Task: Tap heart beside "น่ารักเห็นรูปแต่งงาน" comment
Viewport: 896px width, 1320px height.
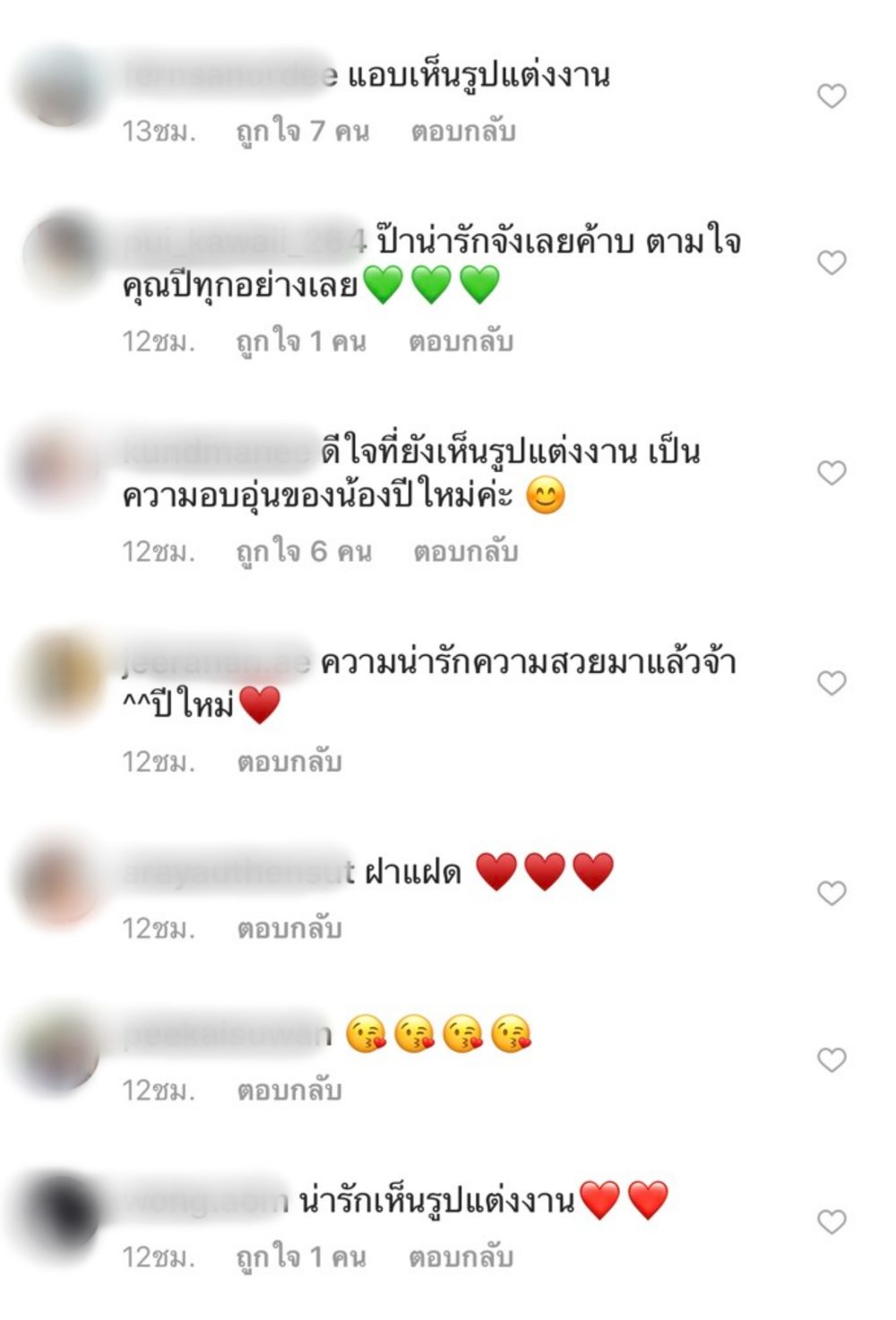Action: (x=831, y=1221)
